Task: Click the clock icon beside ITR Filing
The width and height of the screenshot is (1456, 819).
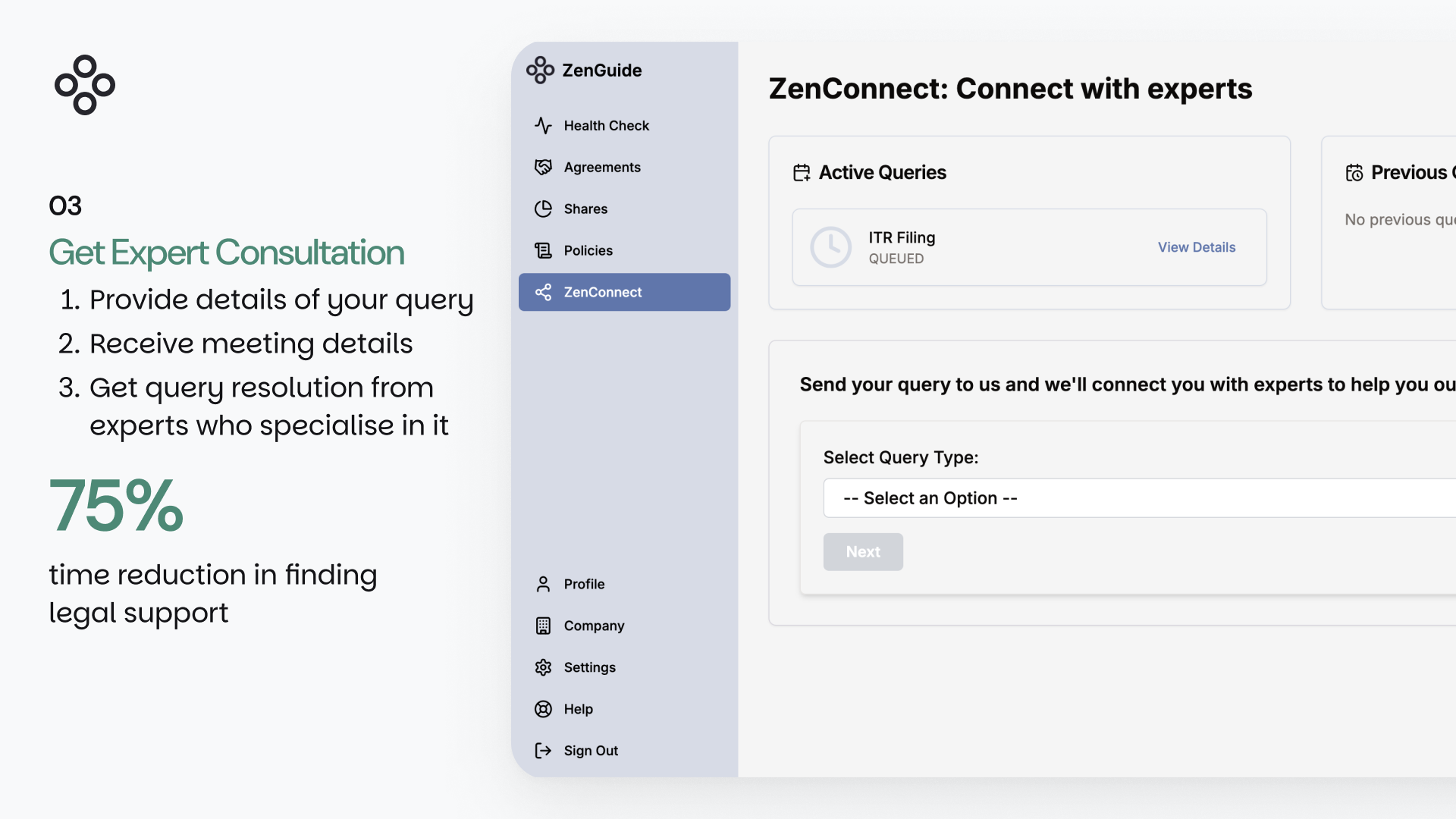Action: click(x=830, y=247)
